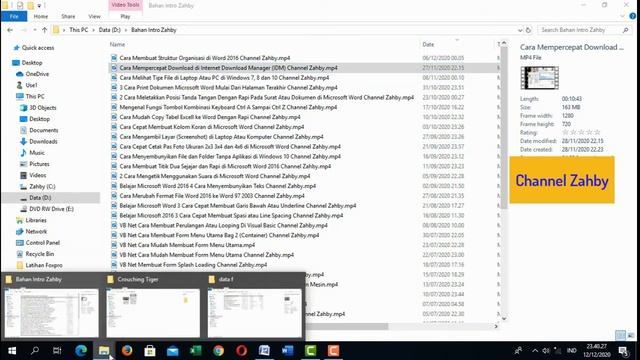The image size is (640, 360).
Task: Open taskbar Search
Action: (x=35, y=351)
